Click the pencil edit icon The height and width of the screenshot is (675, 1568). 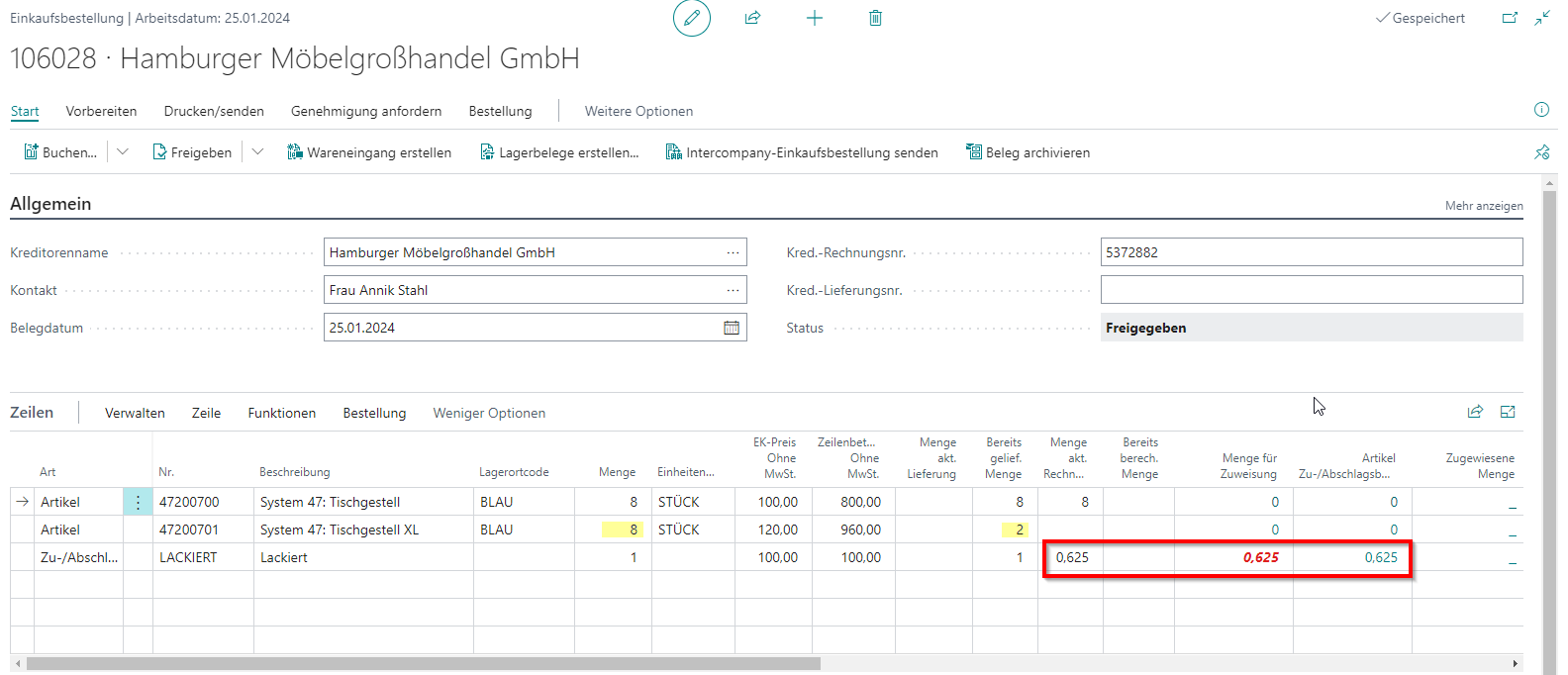(692, 18)
